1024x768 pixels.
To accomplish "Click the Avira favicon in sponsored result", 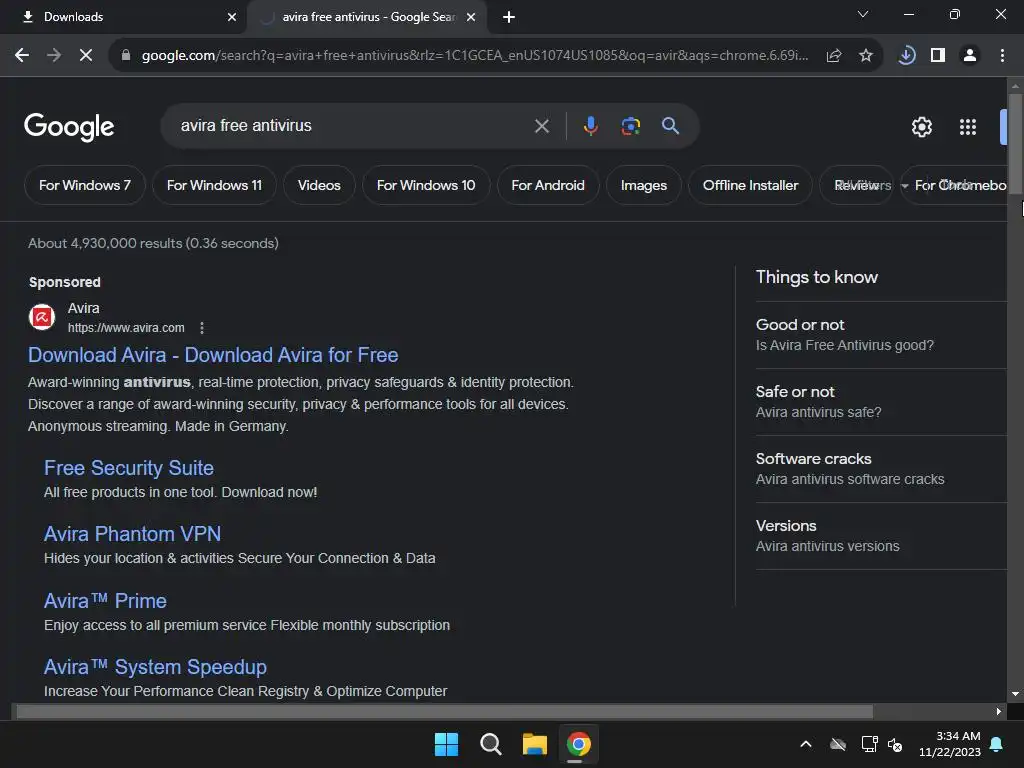I will (x=42, y=317).
